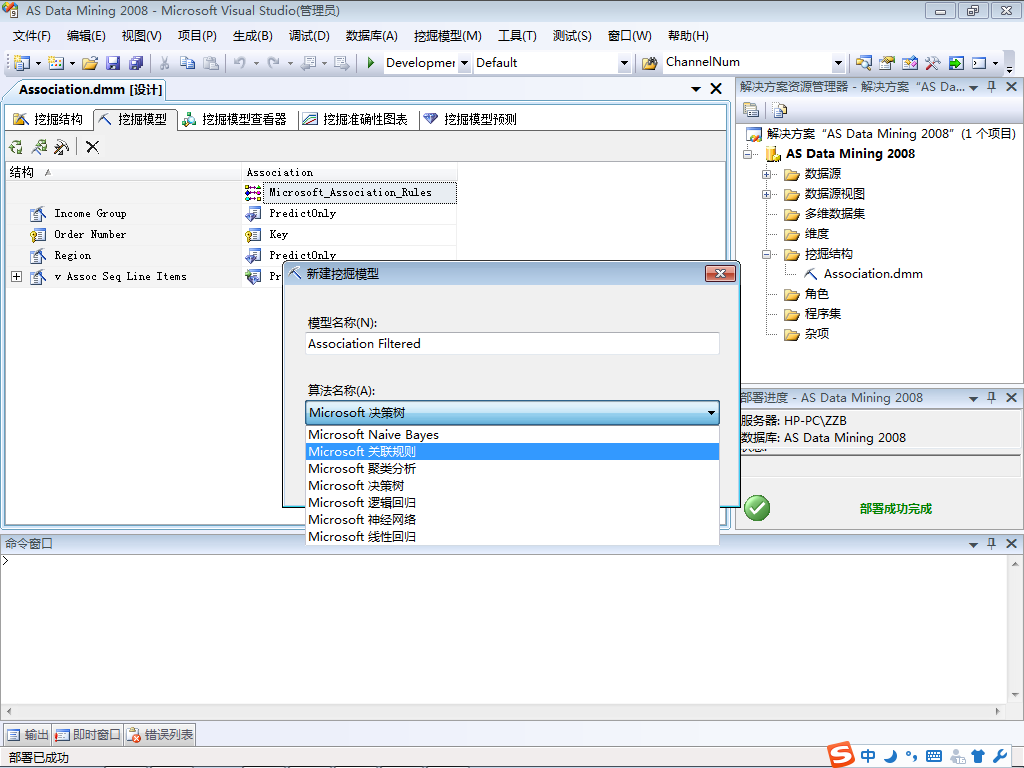Select the 角色 folder in the tree

click(816, 295)
